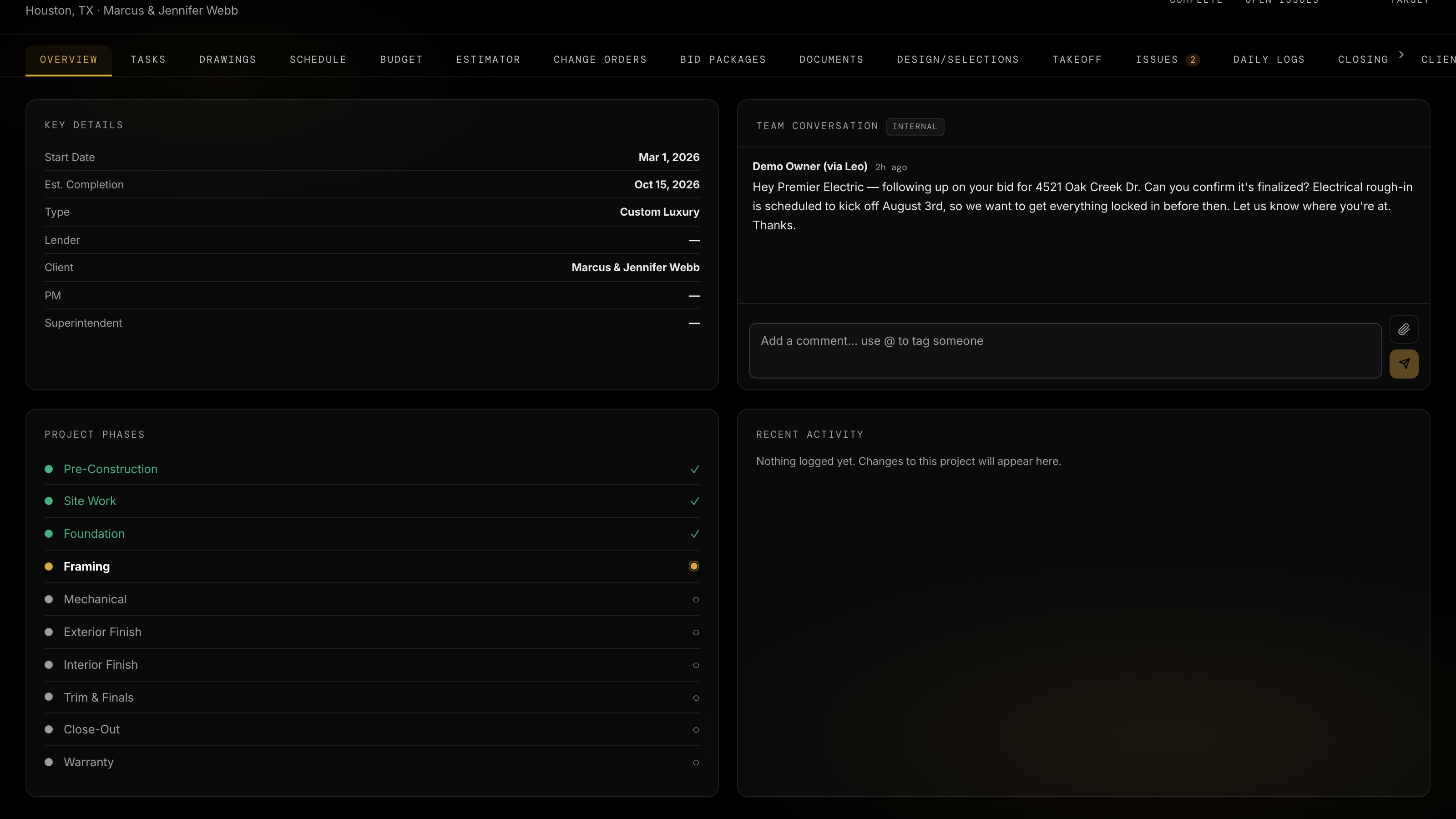Viewport: 1456px width, 819px height.
Task: Click the Internal badge in Team Conversation
Action: (915, 126)
